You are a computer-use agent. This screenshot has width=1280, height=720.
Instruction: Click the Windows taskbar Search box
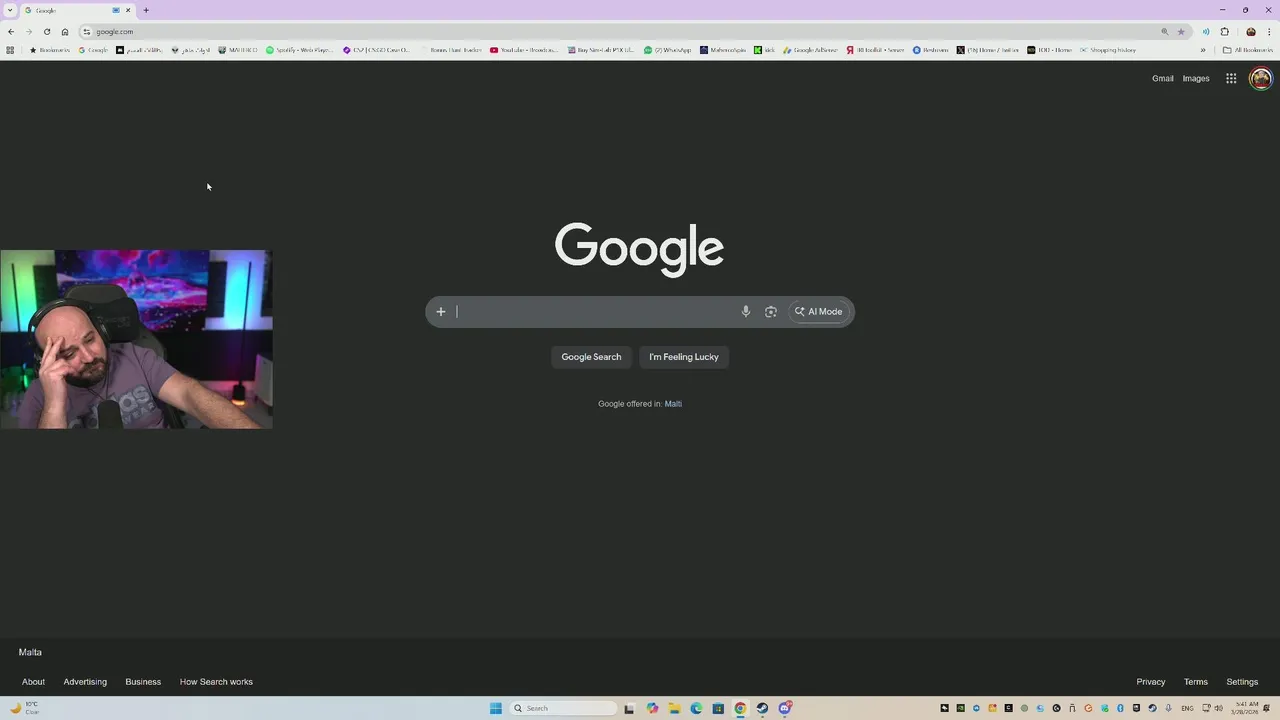click(564, 708)
